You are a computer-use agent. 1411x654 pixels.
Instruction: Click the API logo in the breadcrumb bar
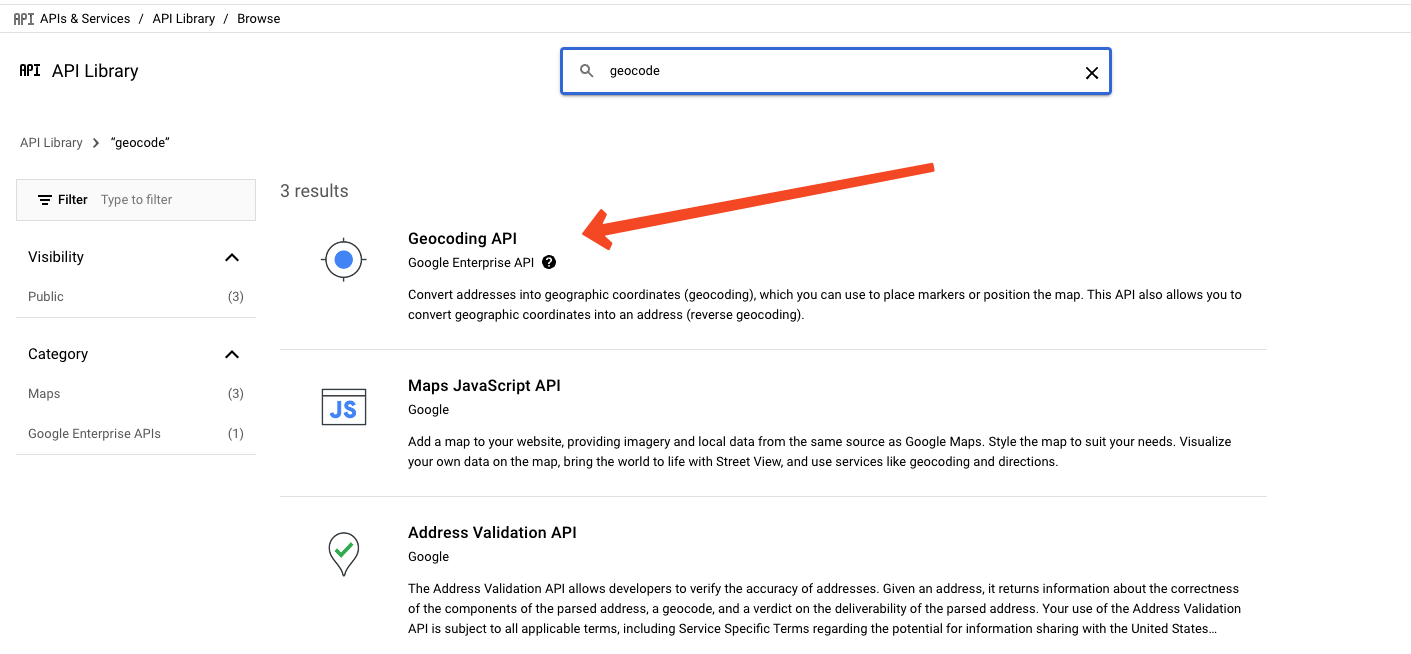click(23, 18)
